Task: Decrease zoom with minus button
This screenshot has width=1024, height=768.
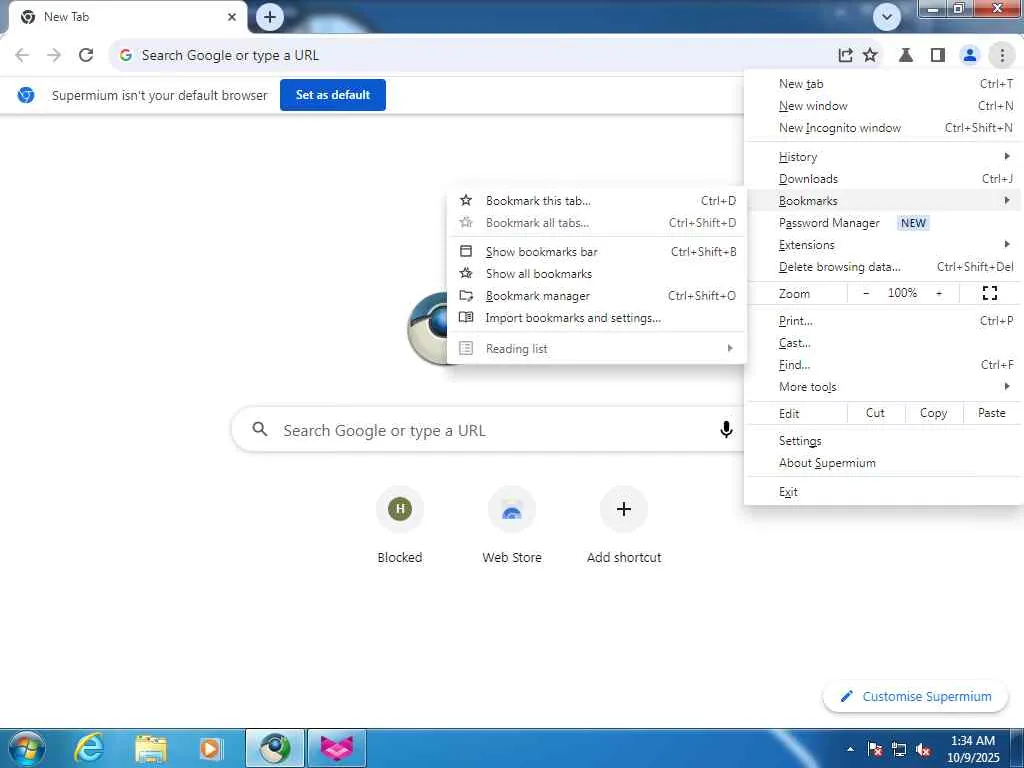Action: [x=866, y=293]
